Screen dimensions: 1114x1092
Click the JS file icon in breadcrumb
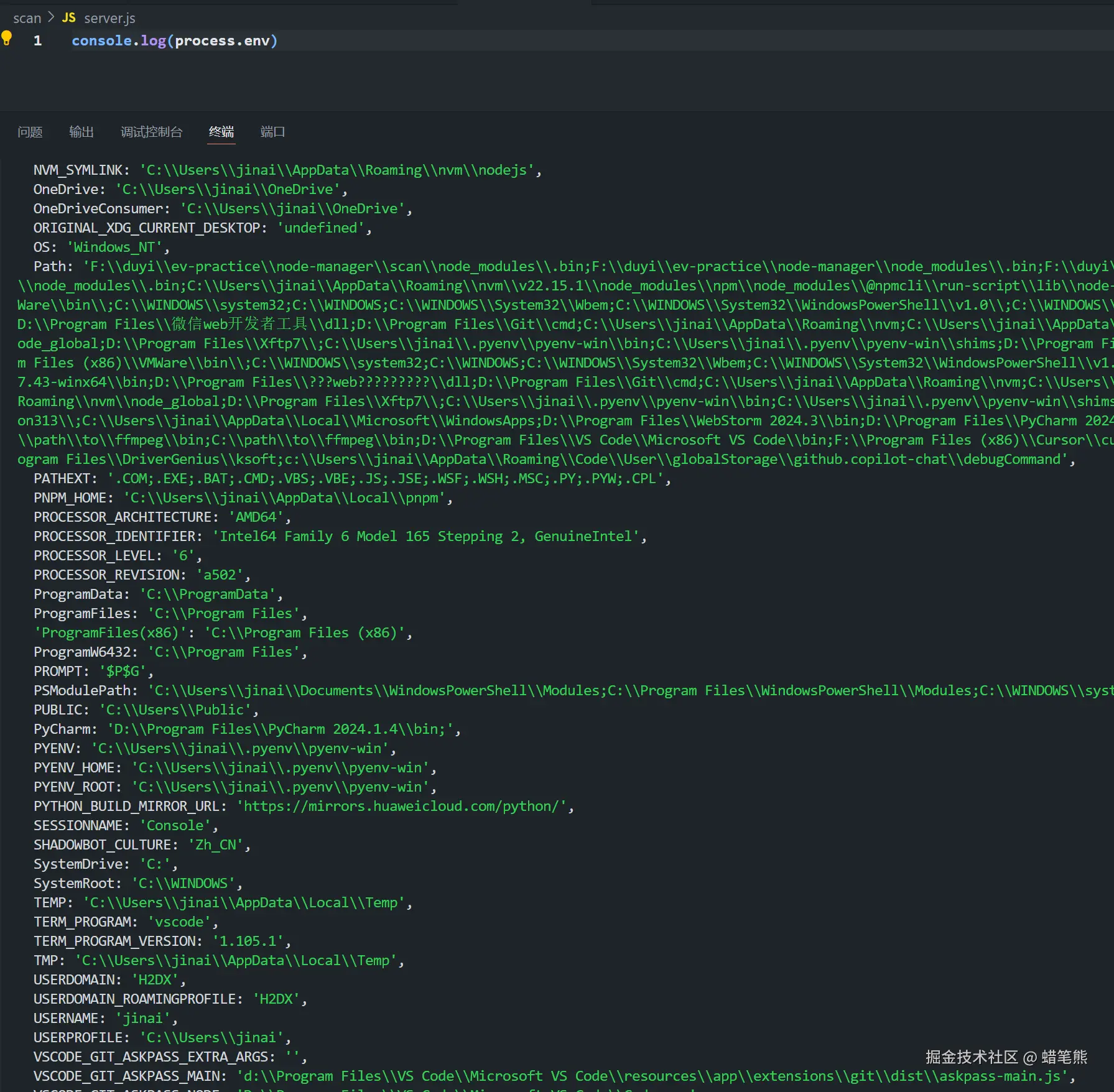tap(68, 18)
